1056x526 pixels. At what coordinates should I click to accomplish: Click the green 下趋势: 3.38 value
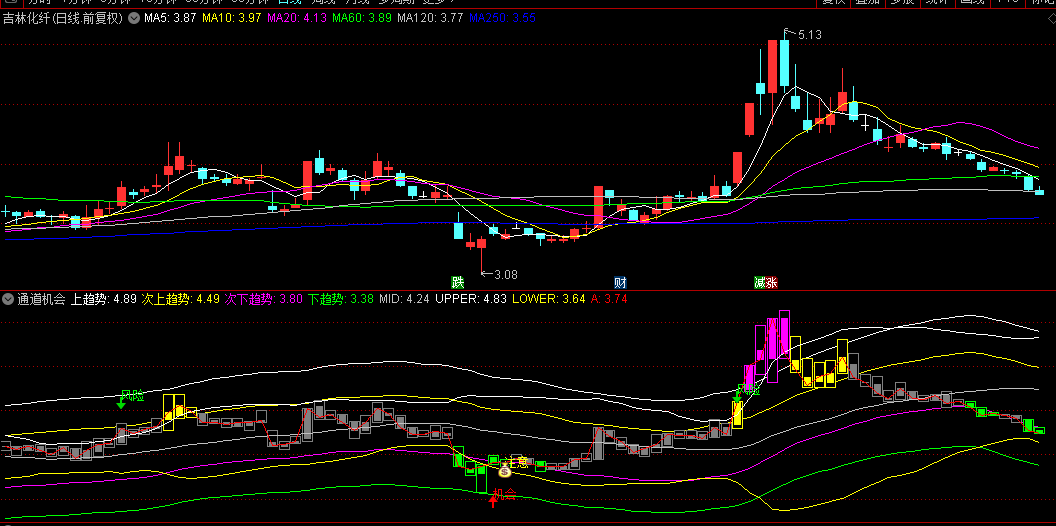tap(341, 299)
